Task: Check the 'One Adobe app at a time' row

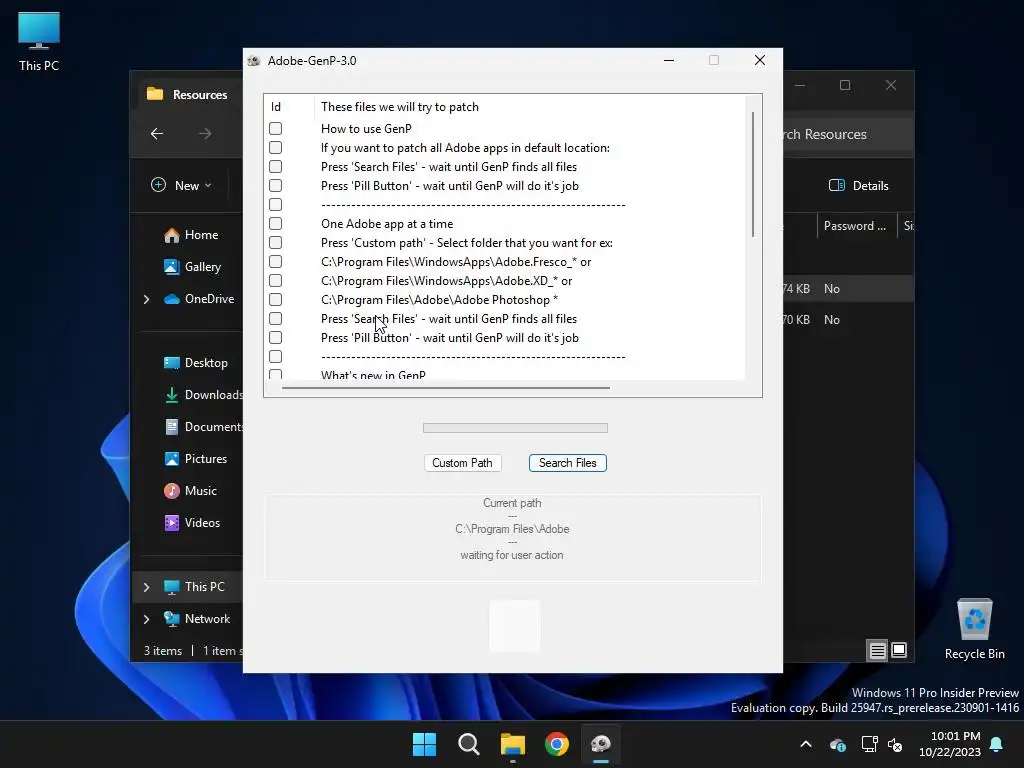Action: [276, 223]
